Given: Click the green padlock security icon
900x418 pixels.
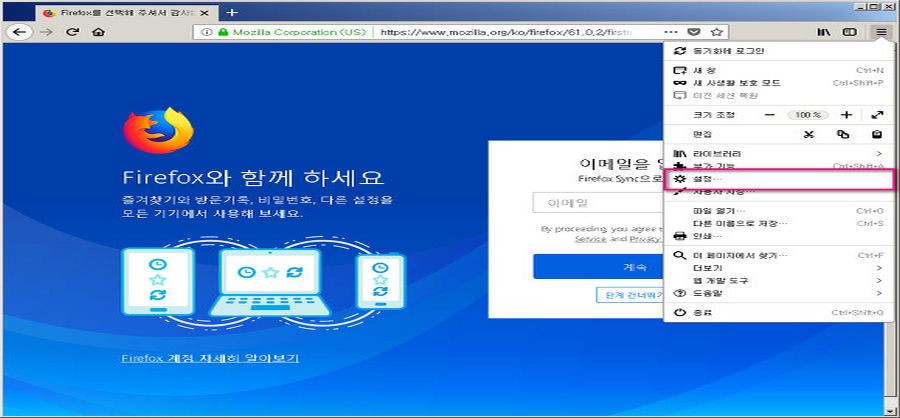Looking at the screenshot, I should click(223, 32).
